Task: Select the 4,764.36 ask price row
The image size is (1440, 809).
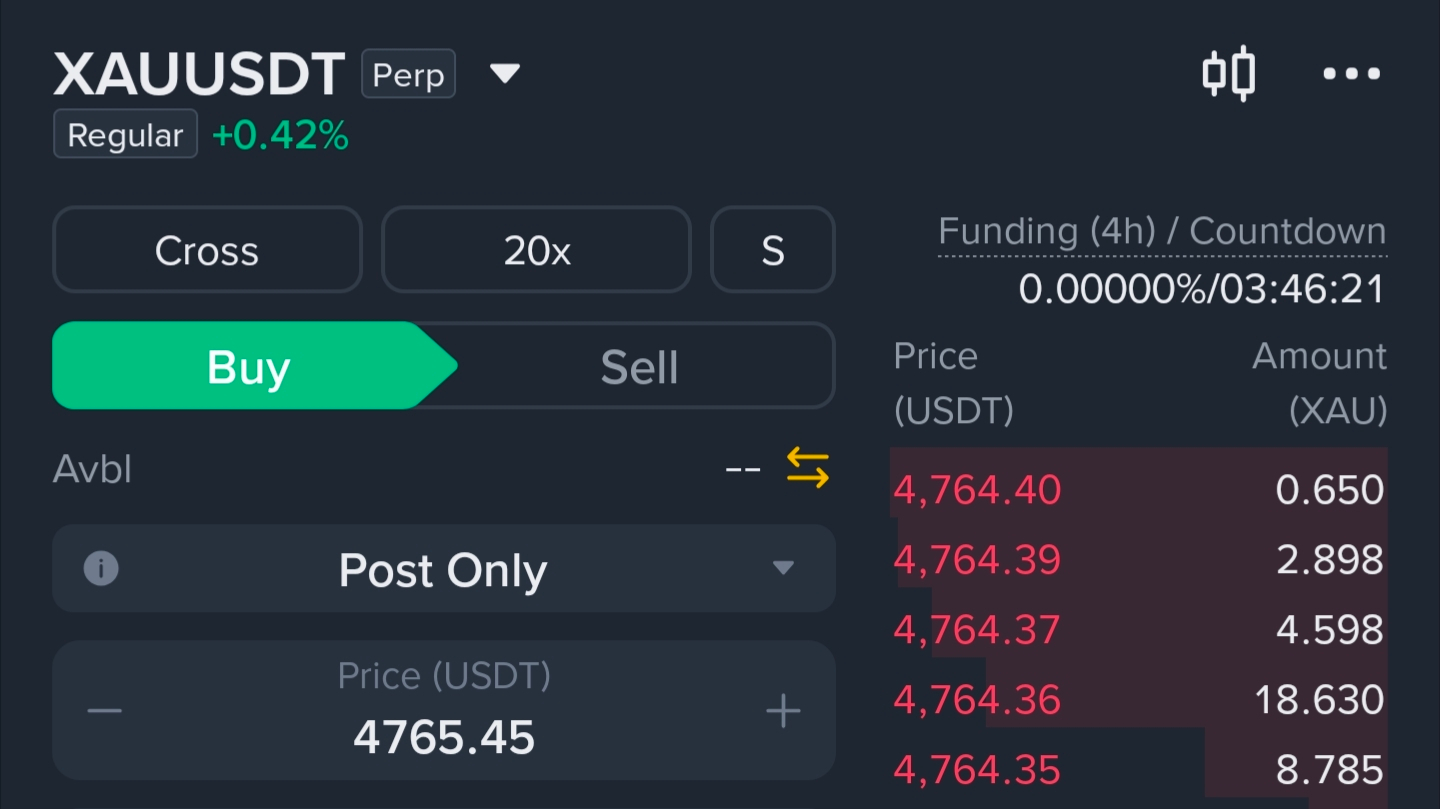Action: (x=1138, y=699)
